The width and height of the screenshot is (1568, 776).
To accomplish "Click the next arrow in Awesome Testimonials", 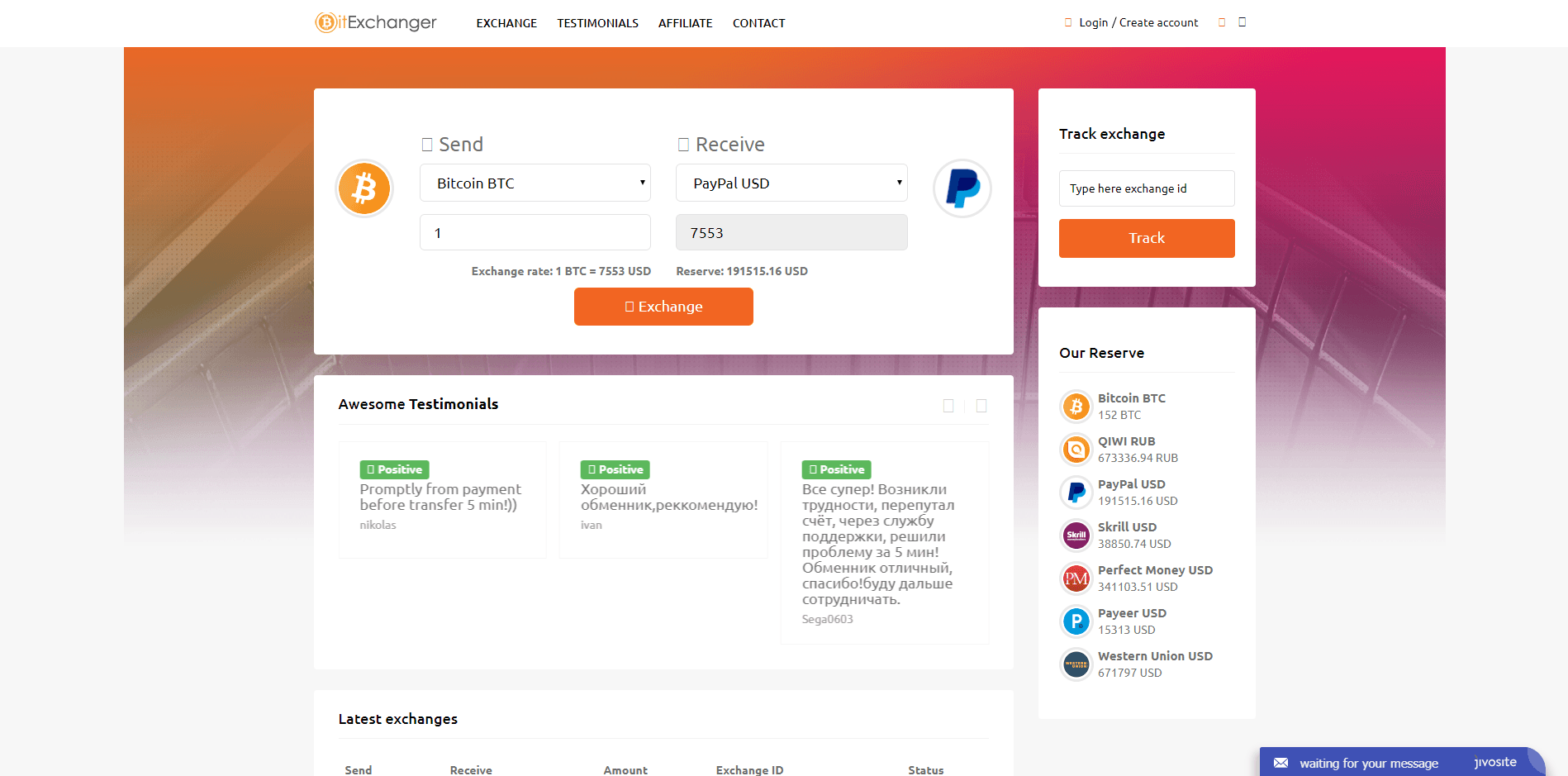I will tap(981, 405).
